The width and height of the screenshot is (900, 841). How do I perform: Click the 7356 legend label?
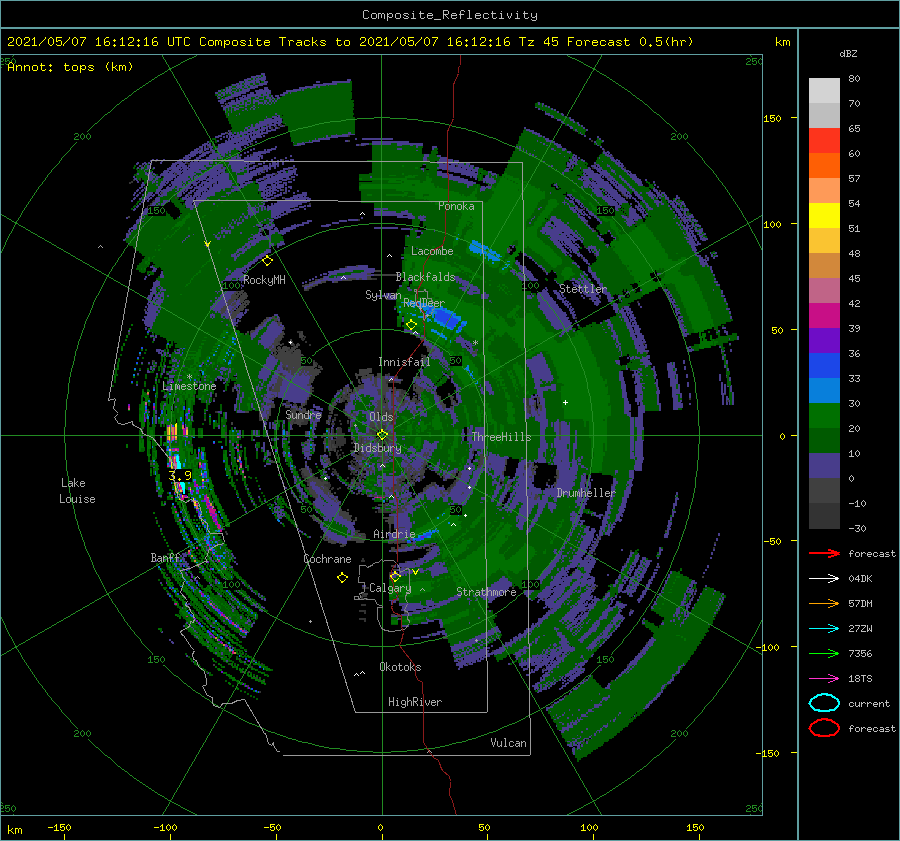[860, 653]
